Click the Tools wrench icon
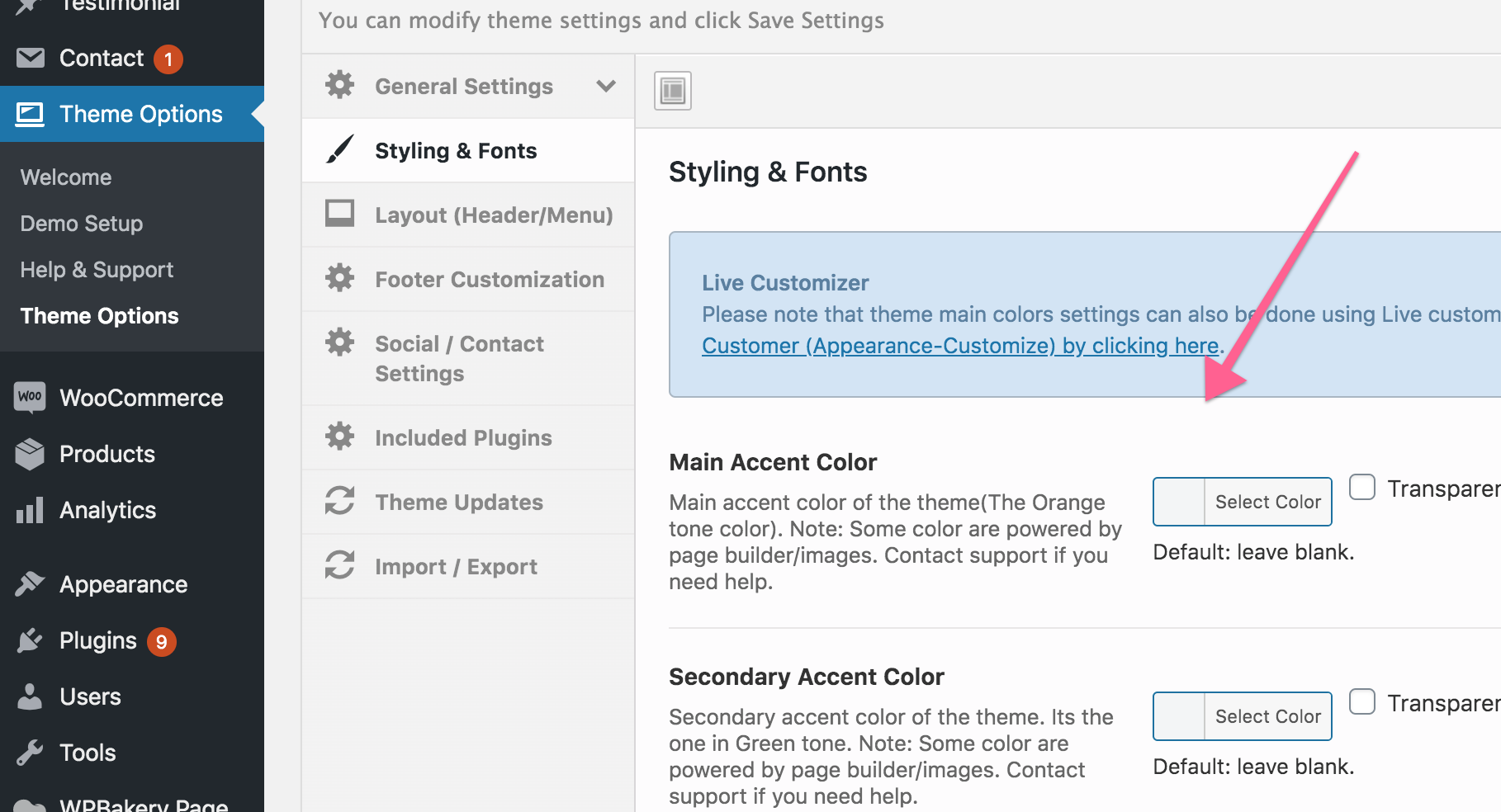This screenshot has width=1501, height=812. (x=30, y=753)
